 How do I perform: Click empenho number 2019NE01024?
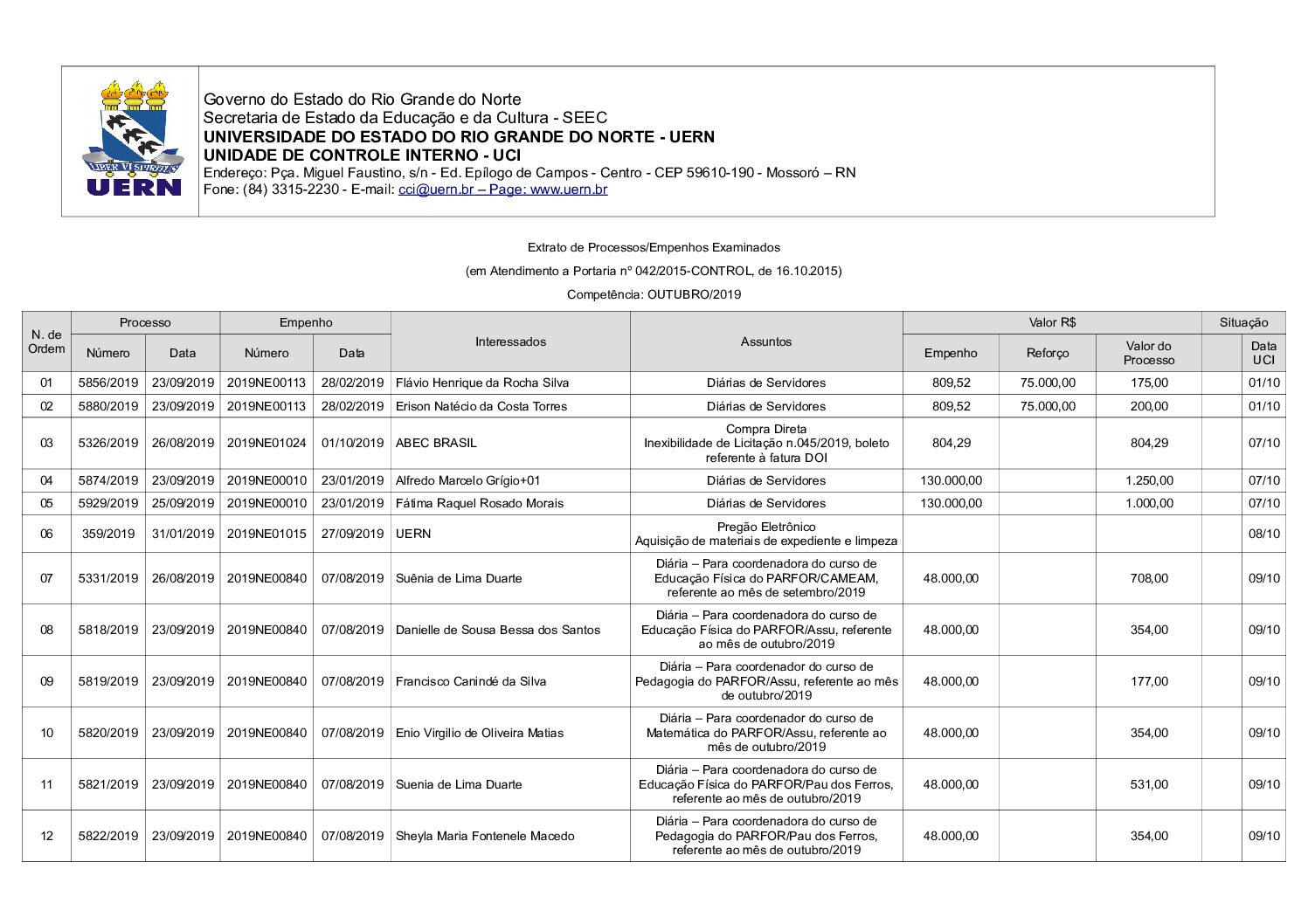[x=266, y=443]
